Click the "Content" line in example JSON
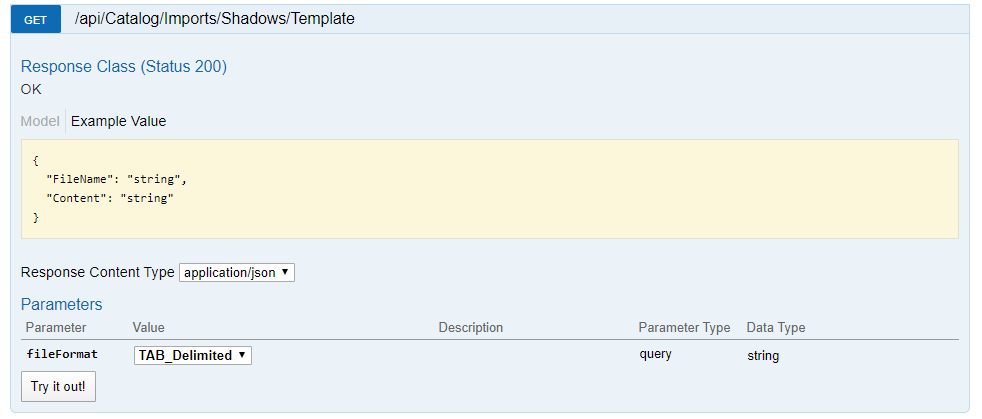This screenshot has width=982, height=419. pos(110,199)
